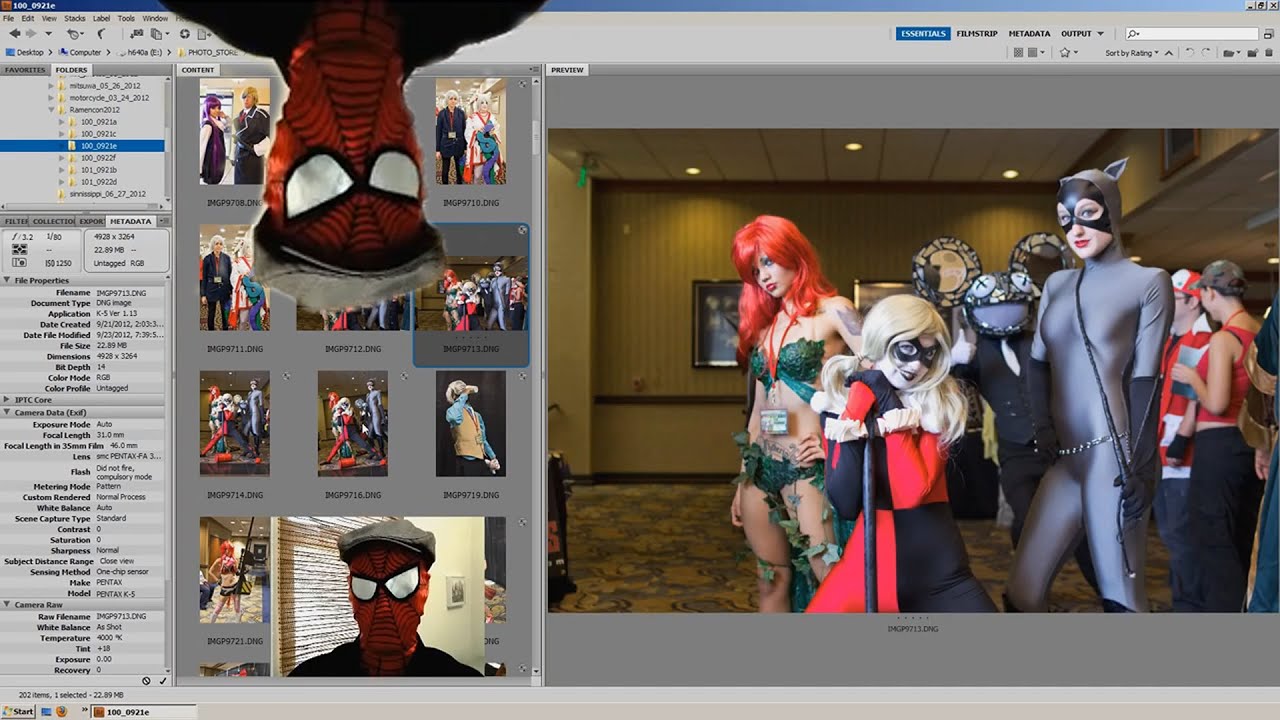The width and height of the screenshot is (1280, 720).
Task: Open the thumbnail quality options icon
Action: (x=1036, y=52)
